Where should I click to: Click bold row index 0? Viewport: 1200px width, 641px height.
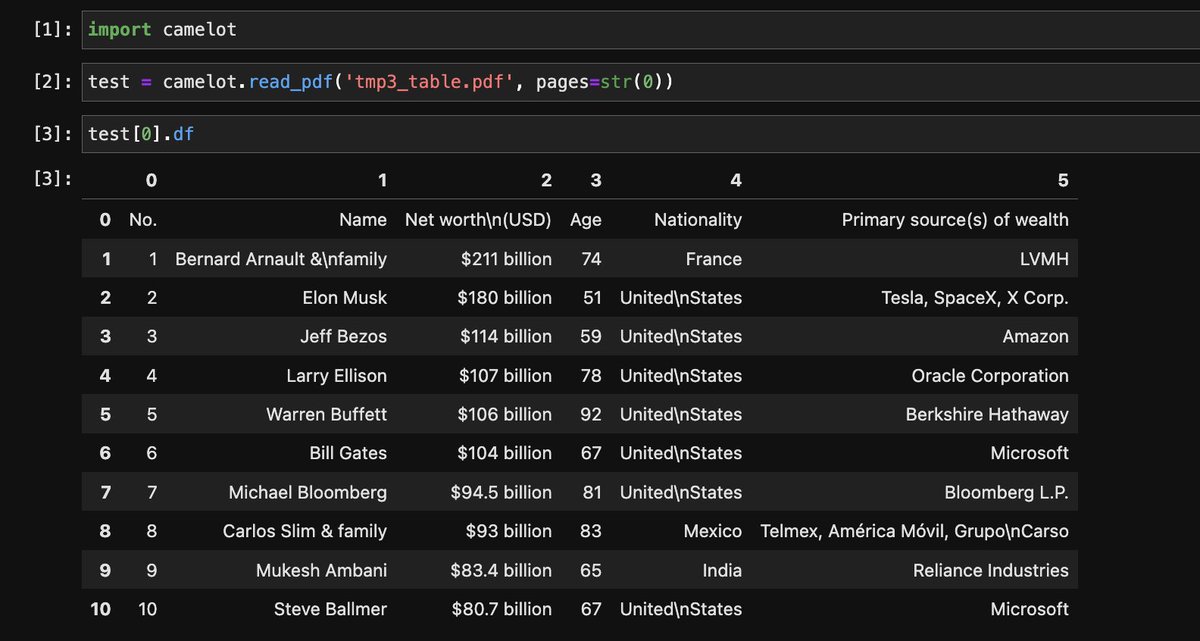105,220
